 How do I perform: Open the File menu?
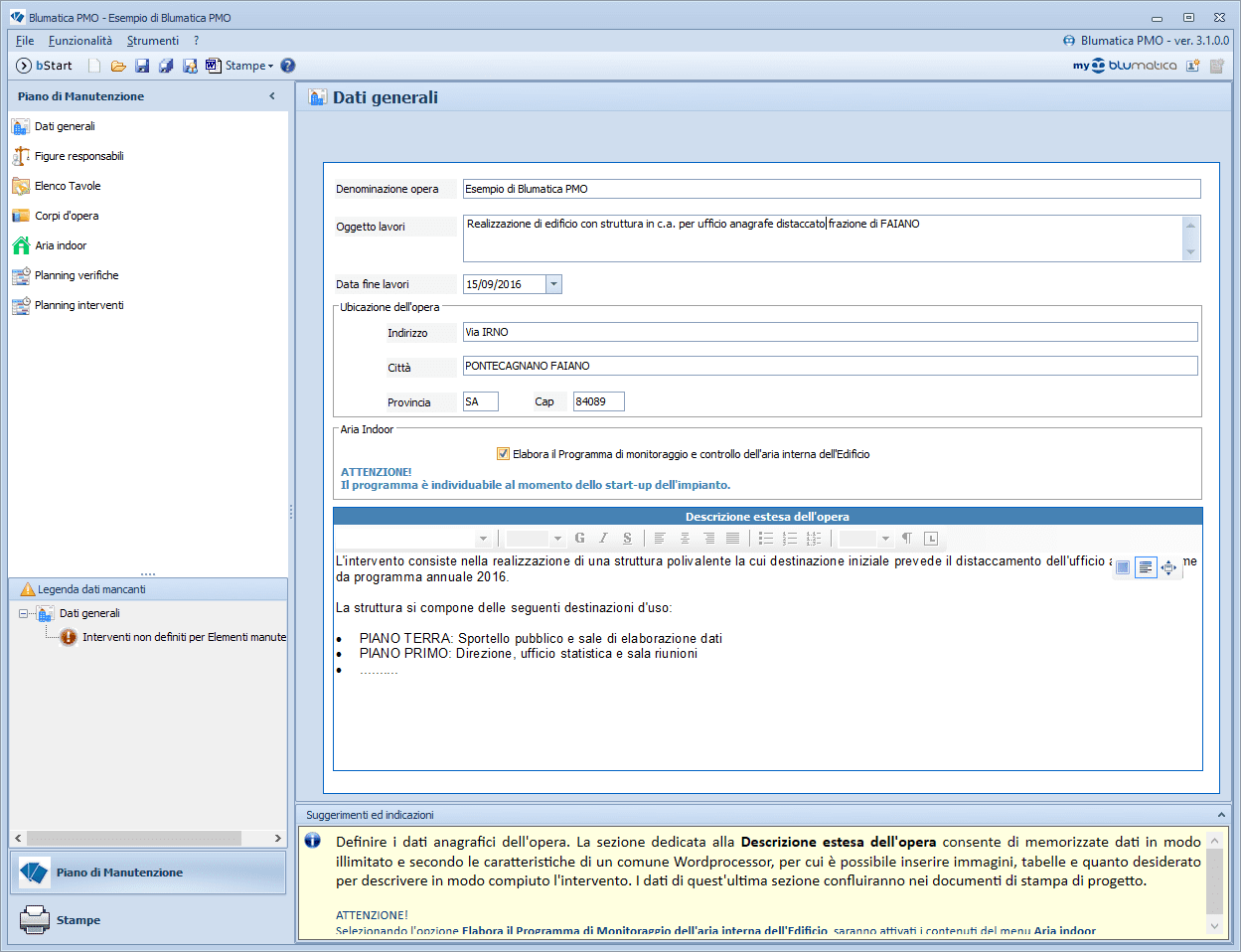[25, 41]
